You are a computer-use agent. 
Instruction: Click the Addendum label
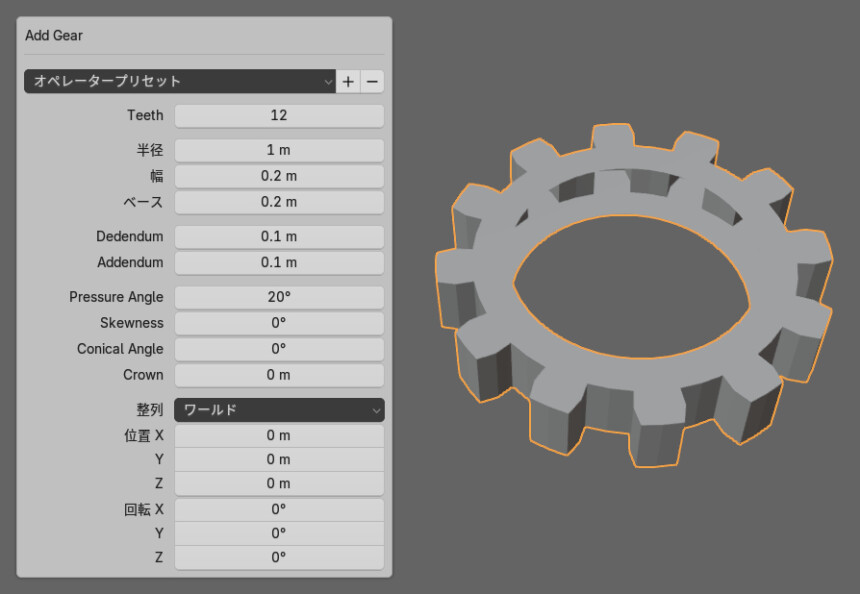tap(130, 262)
